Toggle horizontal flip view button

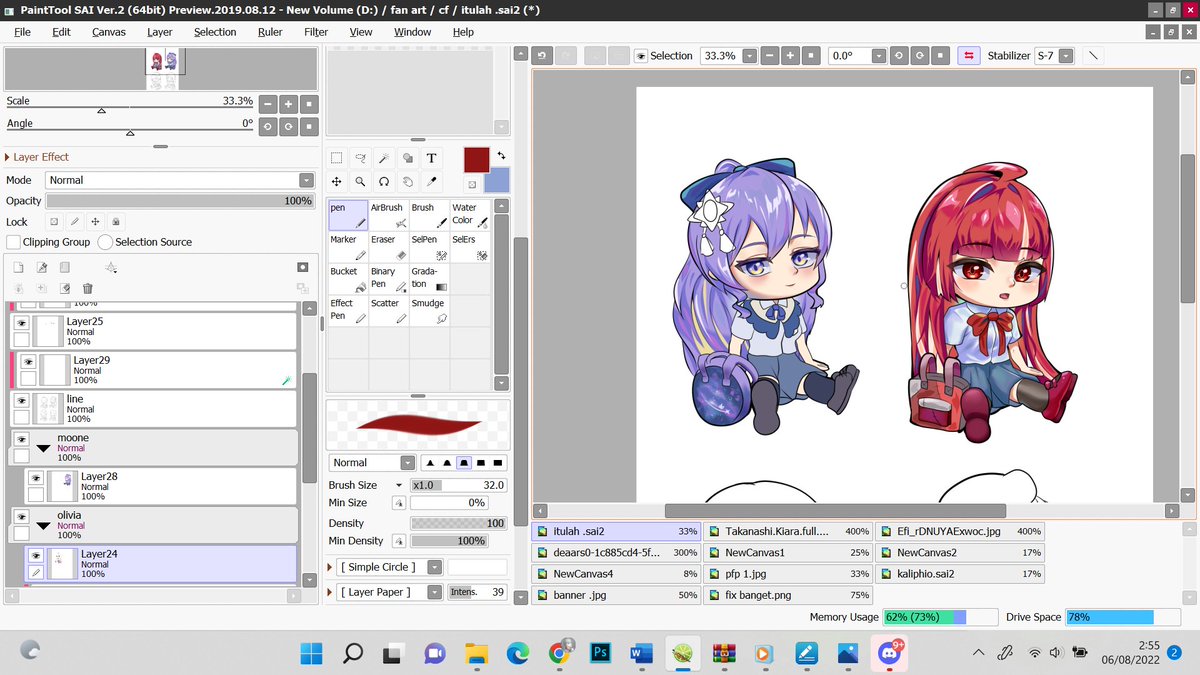click(968, 56)
